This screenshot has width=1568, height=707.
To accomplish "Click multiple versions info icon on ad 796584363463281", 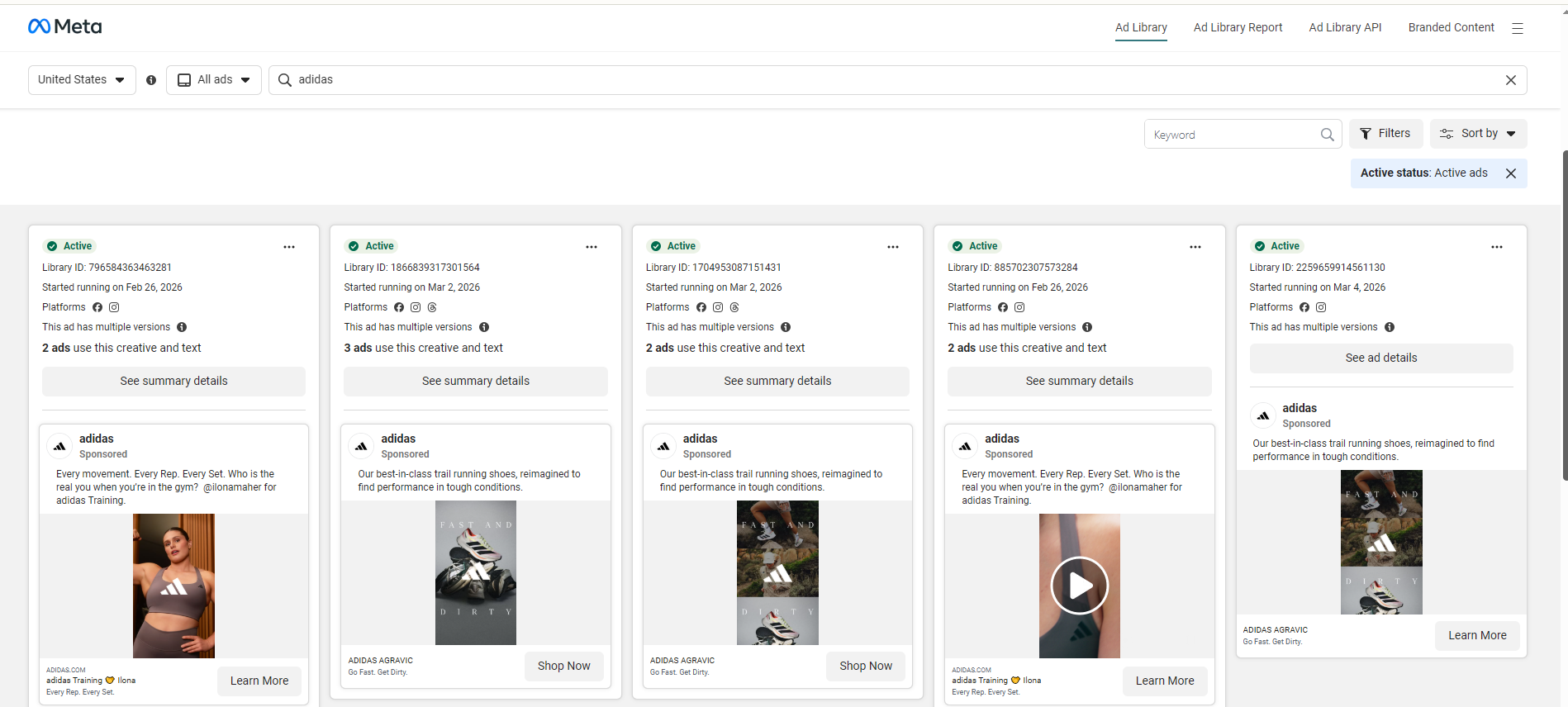I will 182,327.
